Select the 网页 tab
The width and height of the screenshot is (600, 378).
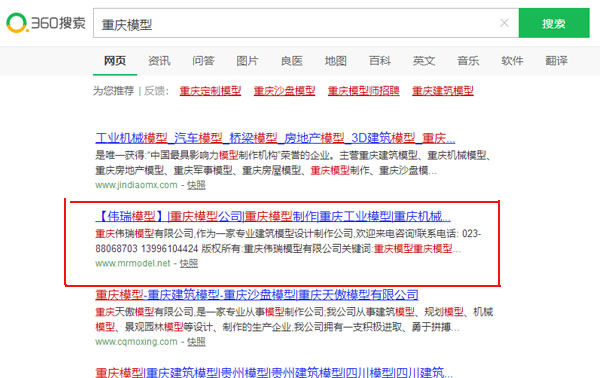pos(115,61)
